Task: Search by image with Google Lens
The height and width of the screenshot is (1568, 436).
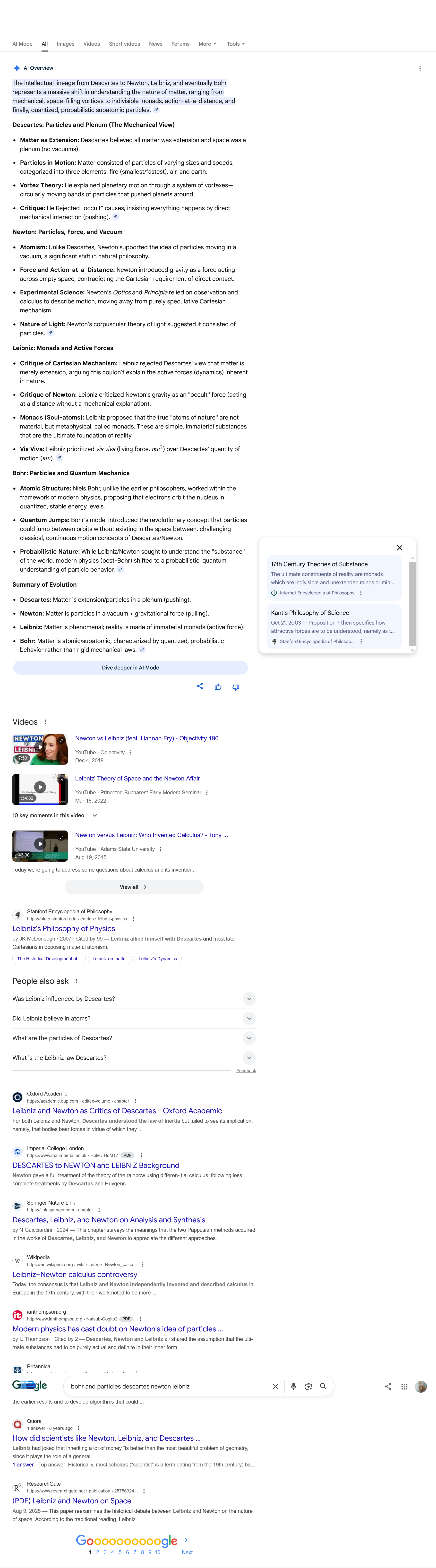Action: point(309,1387)
